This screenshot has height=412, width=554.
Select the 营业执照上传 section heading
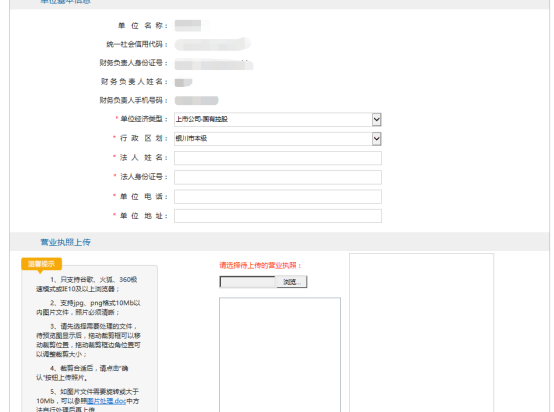pos(66,242)
